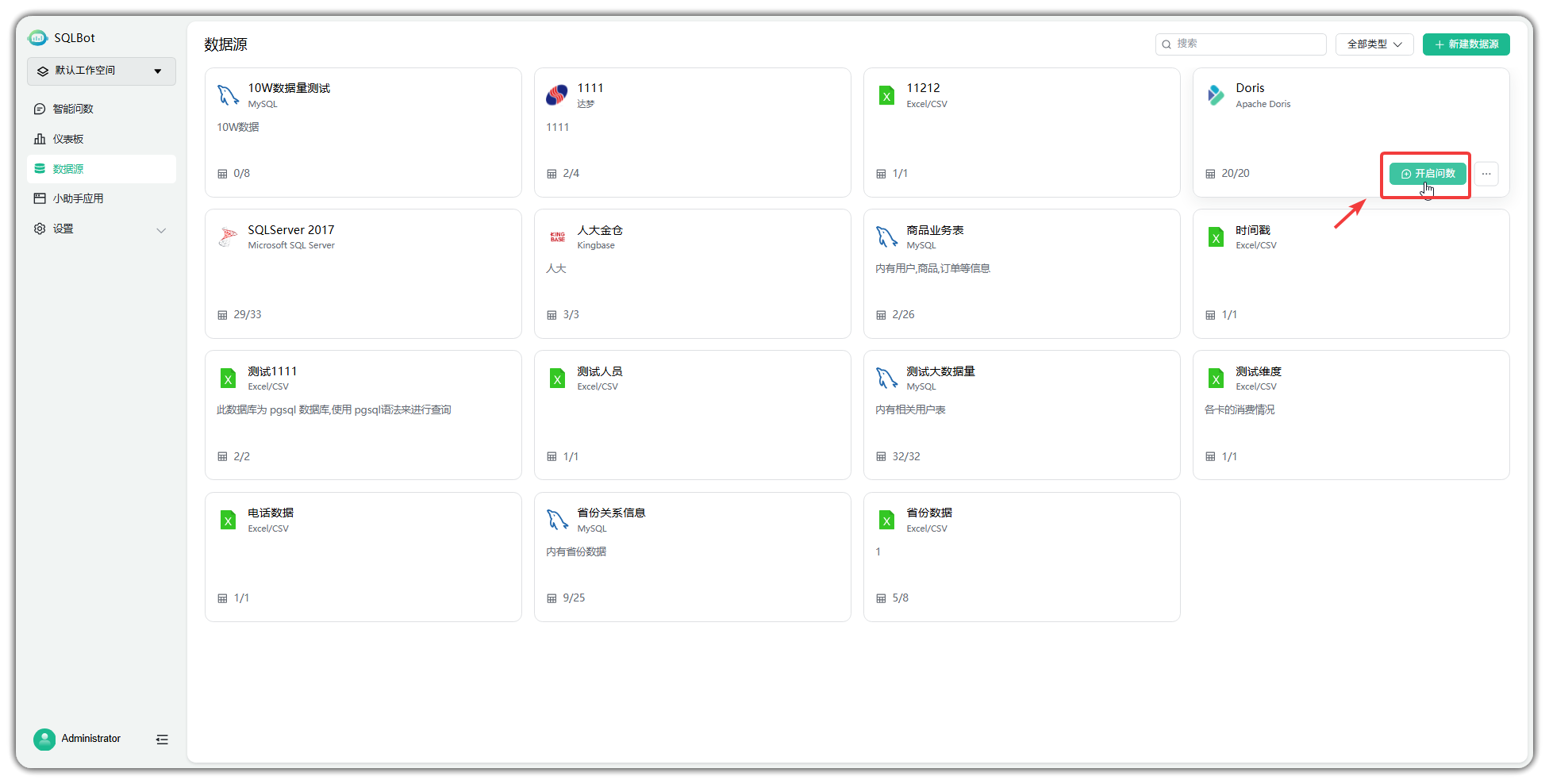The width and height of the screenshot is (1549, 784).
Task: Click the Administrator avatar icon
Action: (x=44, y=739)
